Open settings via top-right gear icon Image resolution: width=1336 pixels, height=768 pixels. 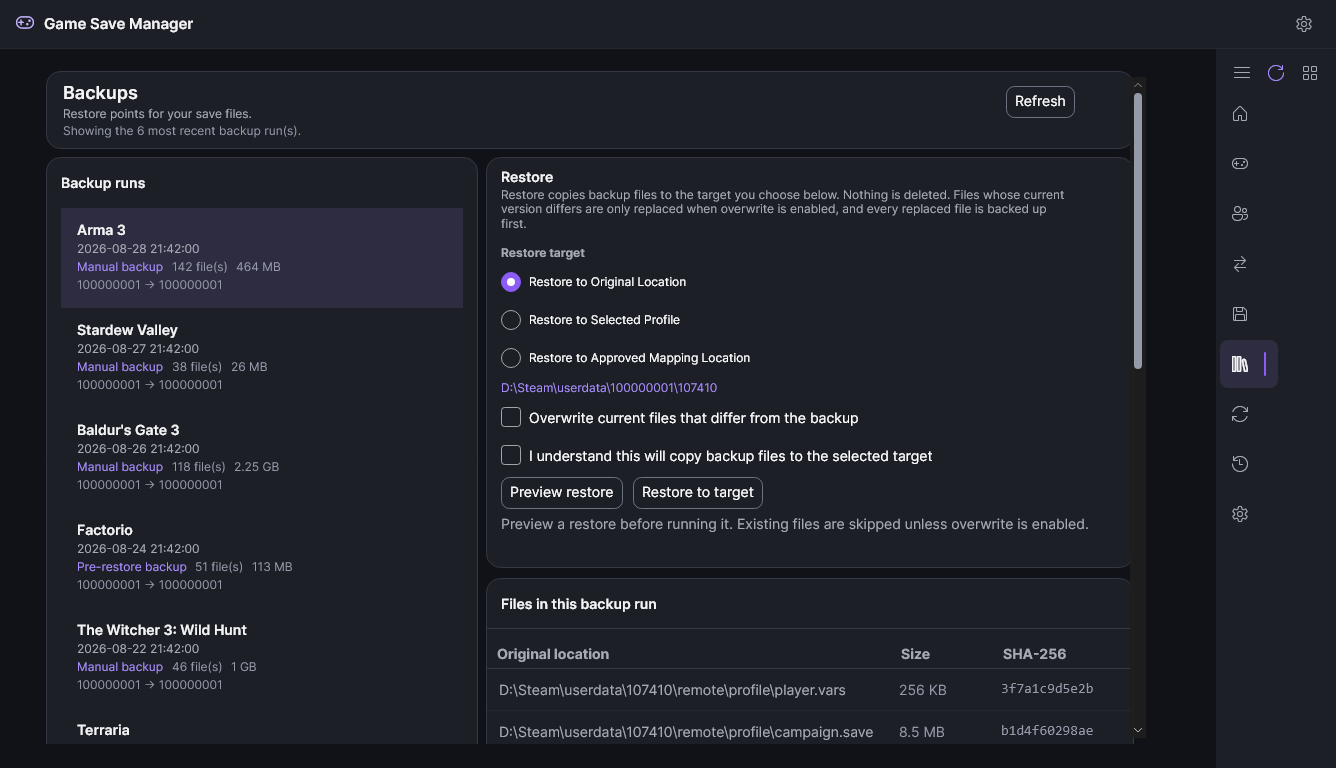tap(1304, 24)
